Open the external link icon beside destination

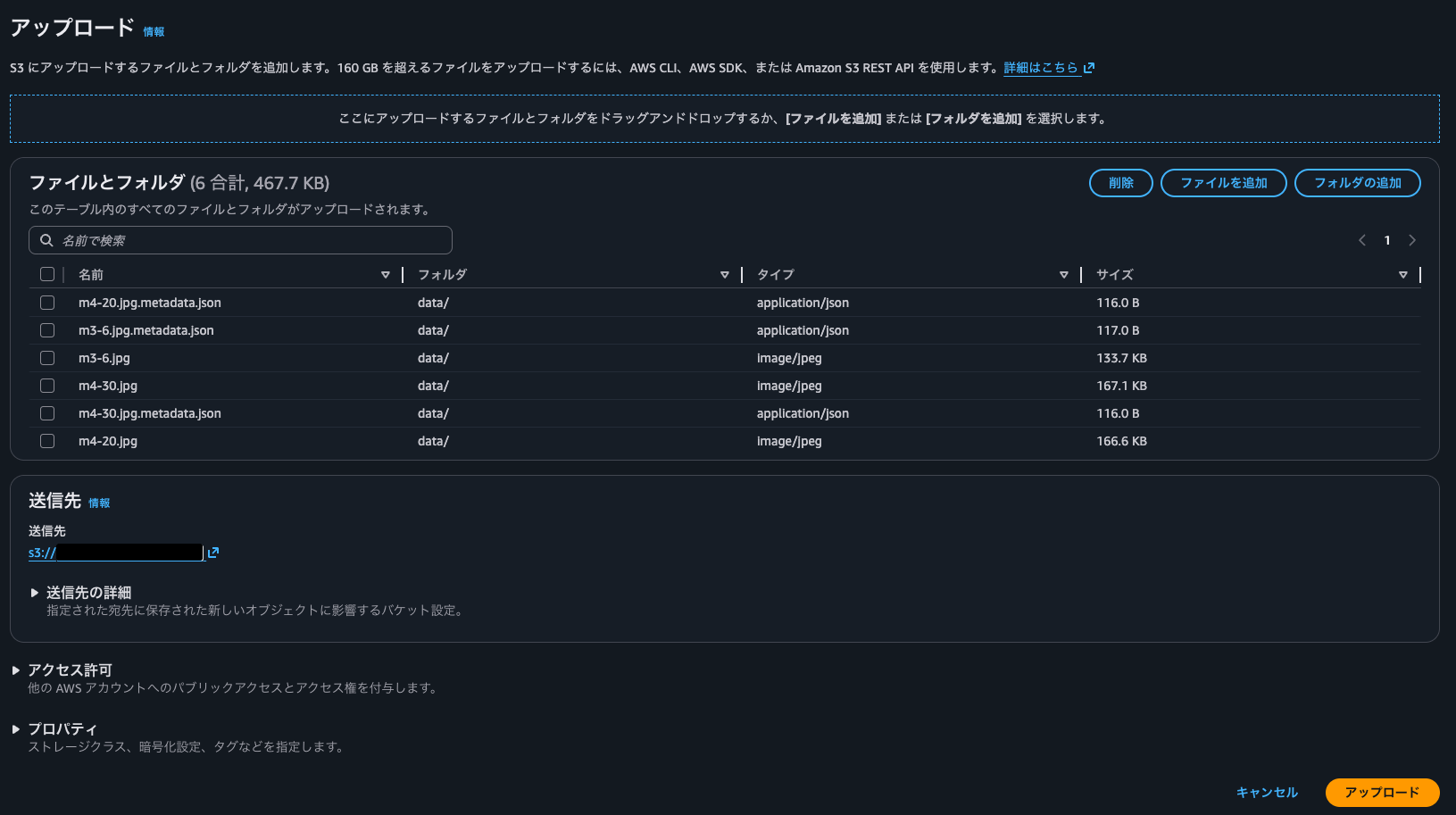click(x=213, y=553)
